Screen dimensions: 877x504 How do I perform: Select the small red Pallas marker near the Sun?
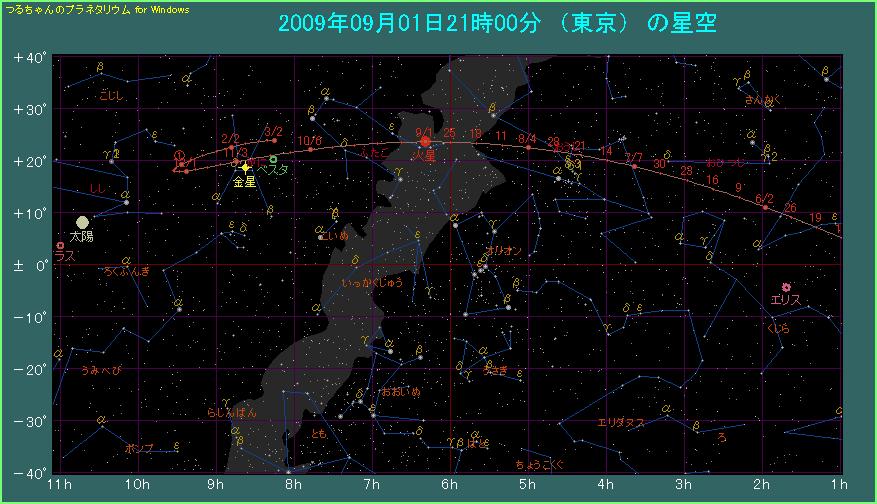coord(60,245)
